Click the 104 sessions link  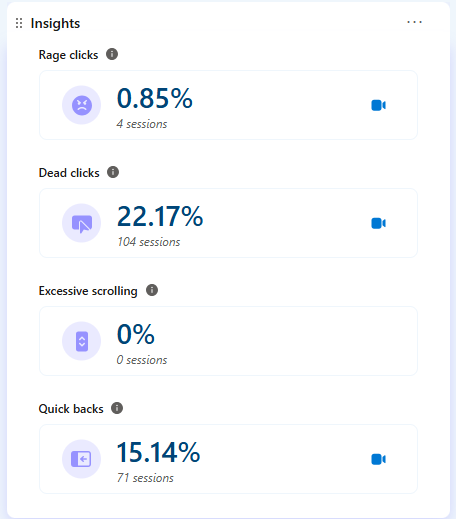click(149, 242)
